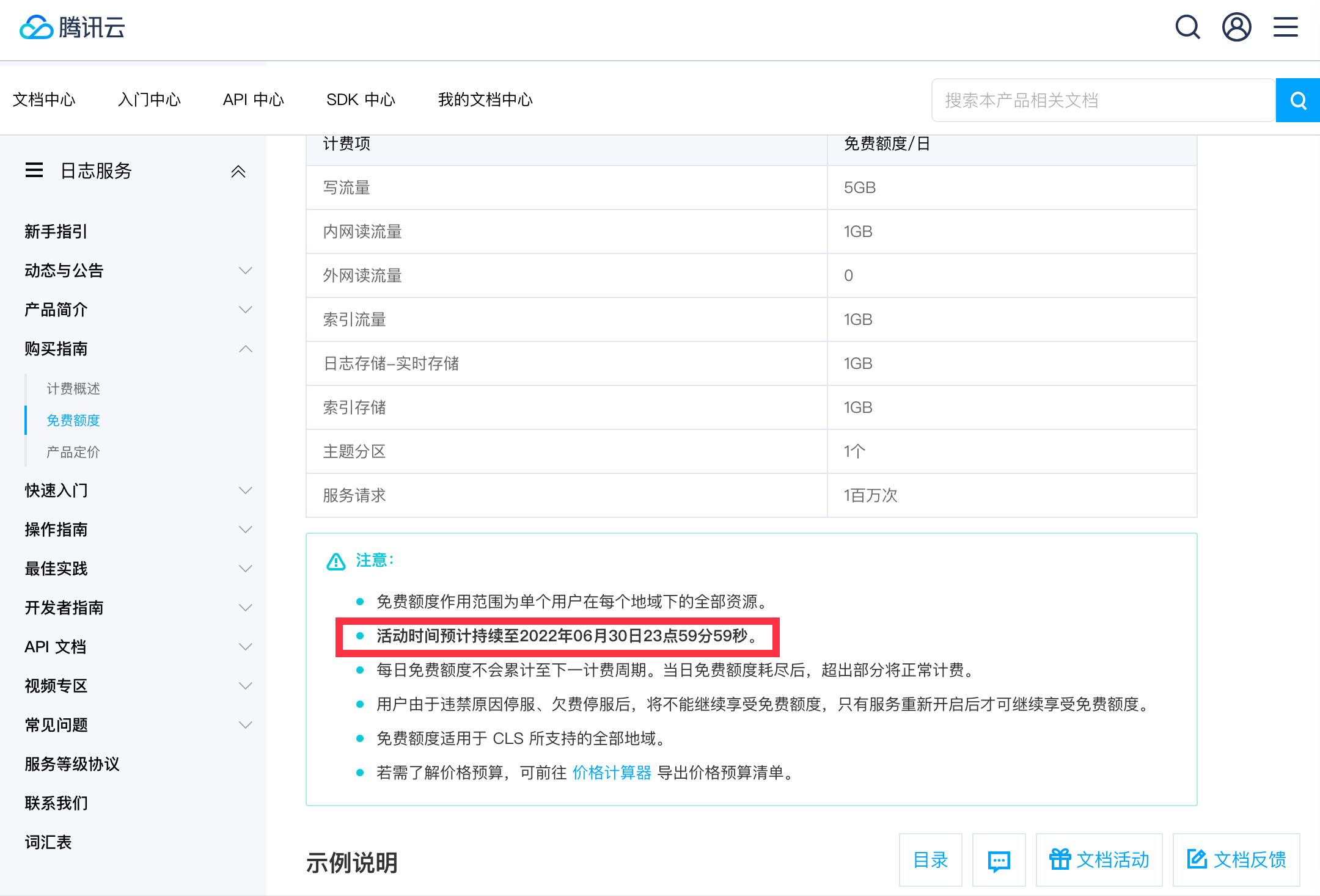Expand the 常见问题 section
This screenshot has width=1320, height=896.
coord(246,724)
